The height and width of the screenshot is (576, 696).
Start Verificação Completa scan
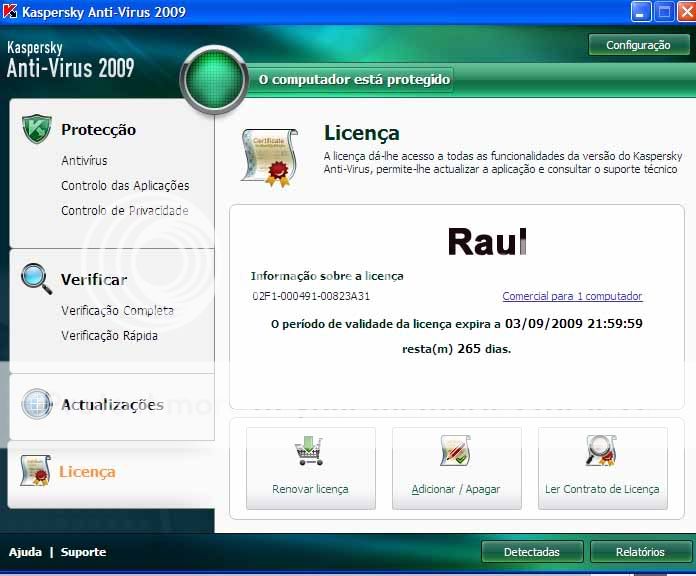117,311
